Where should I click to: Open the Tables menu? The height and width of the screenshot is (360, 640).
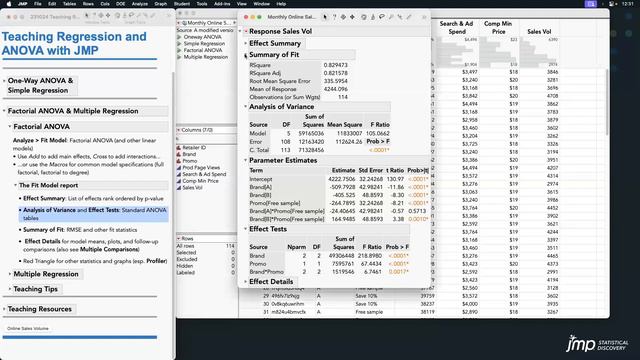(x=69, y=4)
